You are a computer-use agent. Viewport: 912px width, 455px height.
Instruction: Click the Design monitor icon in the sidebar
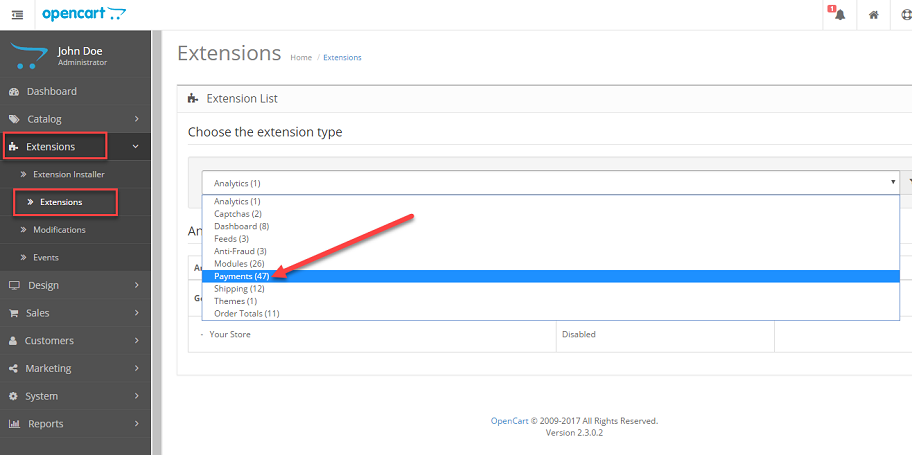point(14,285)
